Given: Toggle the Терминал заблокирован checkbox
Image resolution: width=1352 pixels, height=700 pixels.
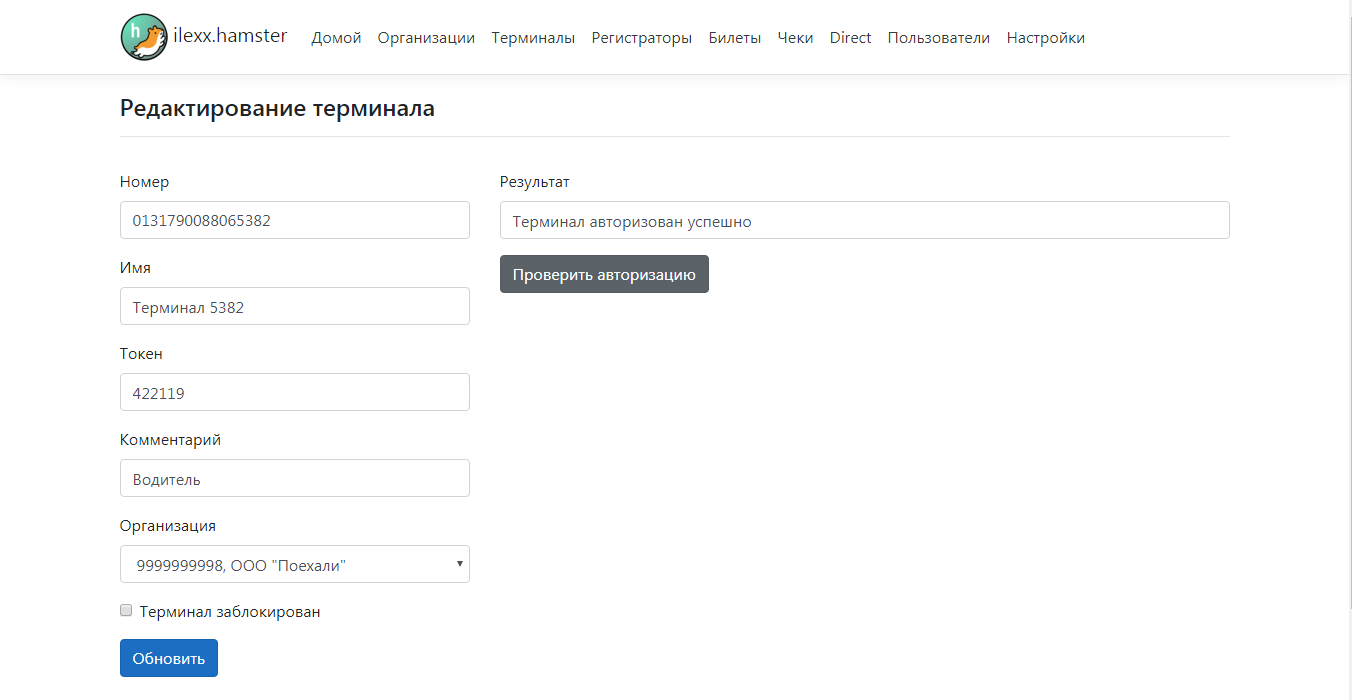Looking at the screenshot, I should pos(126,611).
